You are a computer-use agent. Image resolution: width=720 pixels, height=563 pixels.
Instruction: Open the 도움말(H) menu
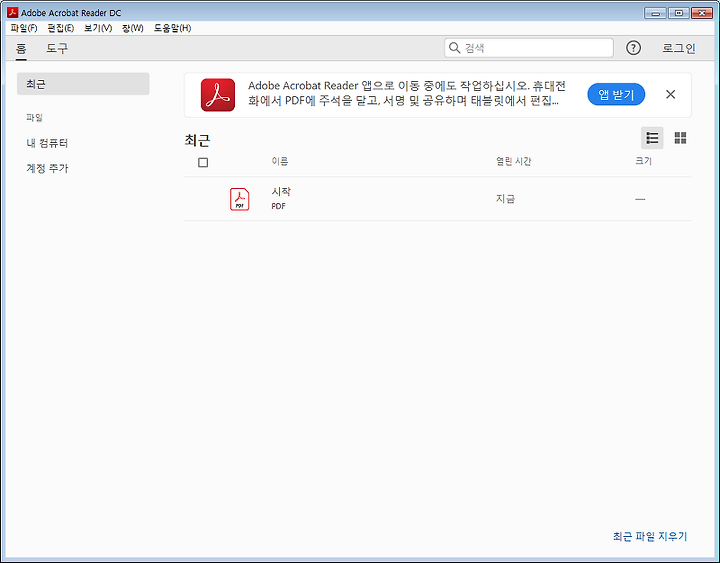[x=172, y=28]
